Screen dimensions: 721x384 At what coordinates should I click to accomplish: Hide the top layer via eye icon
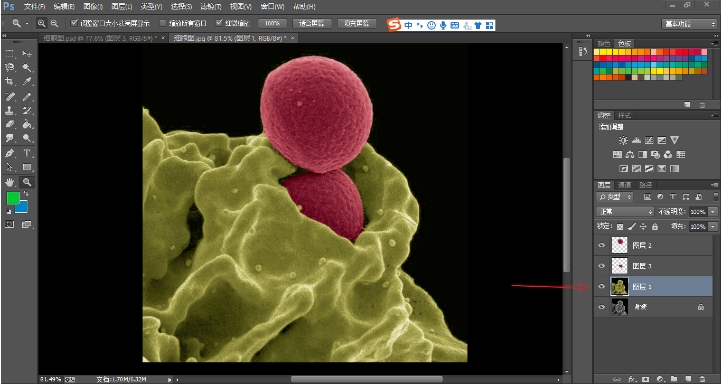[601, 246]
